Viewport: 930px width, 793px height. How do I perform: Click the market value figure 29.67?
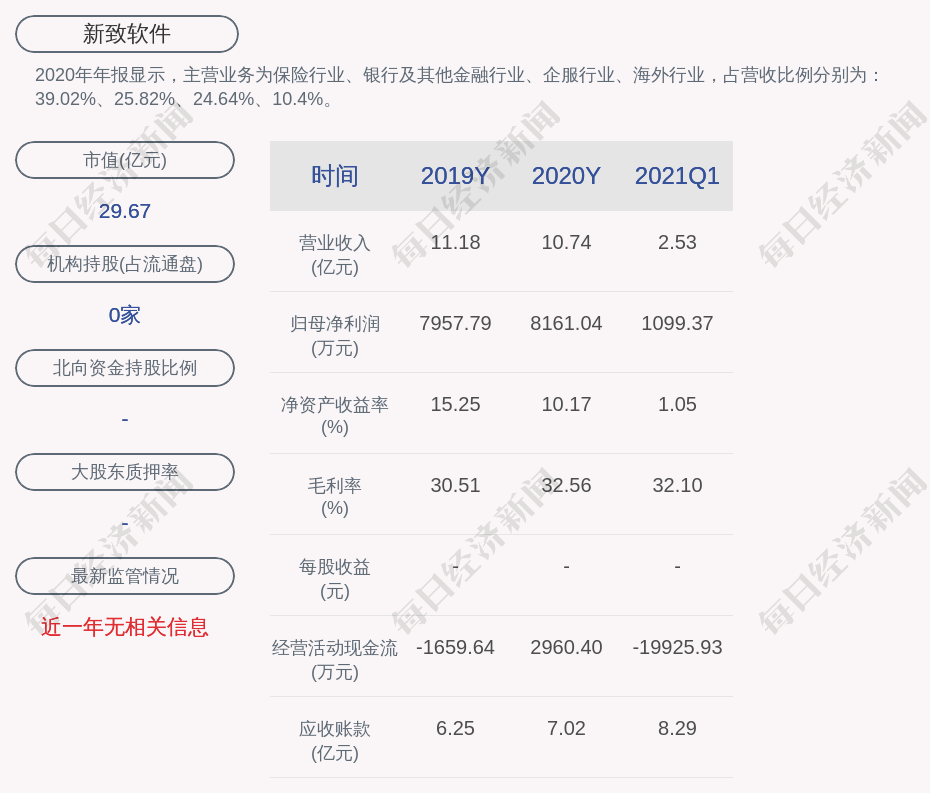(x=125, y=211)
